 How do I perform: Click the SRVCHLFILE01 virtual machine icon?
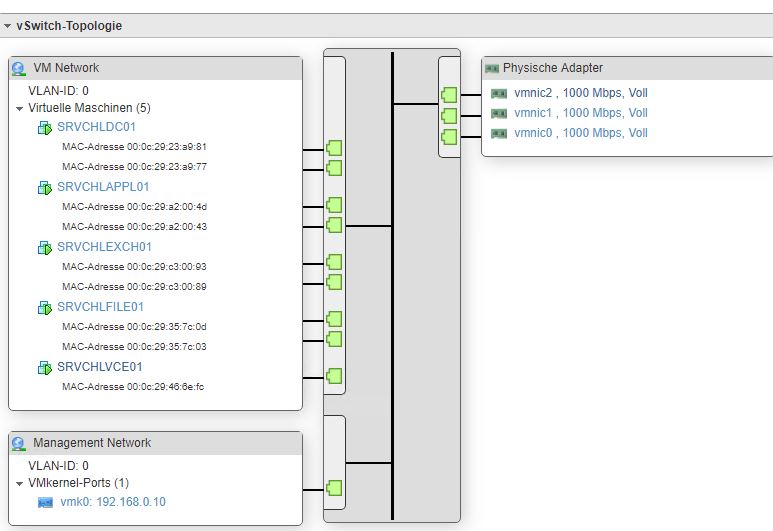(x=44, y=307)
